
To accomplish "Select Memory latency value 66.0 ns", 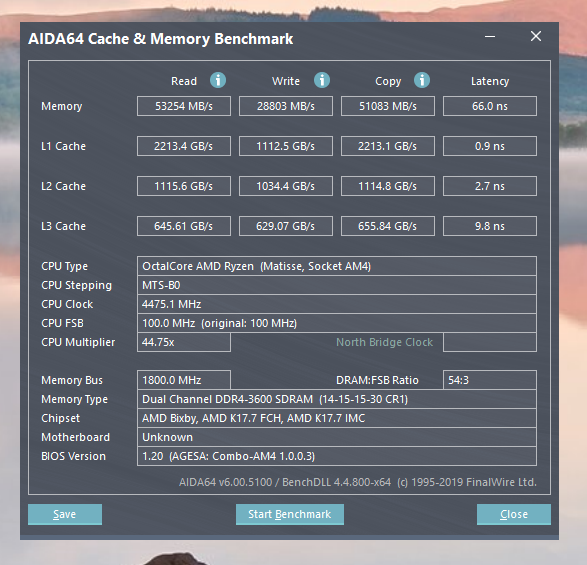I will (x=490, y=106).
